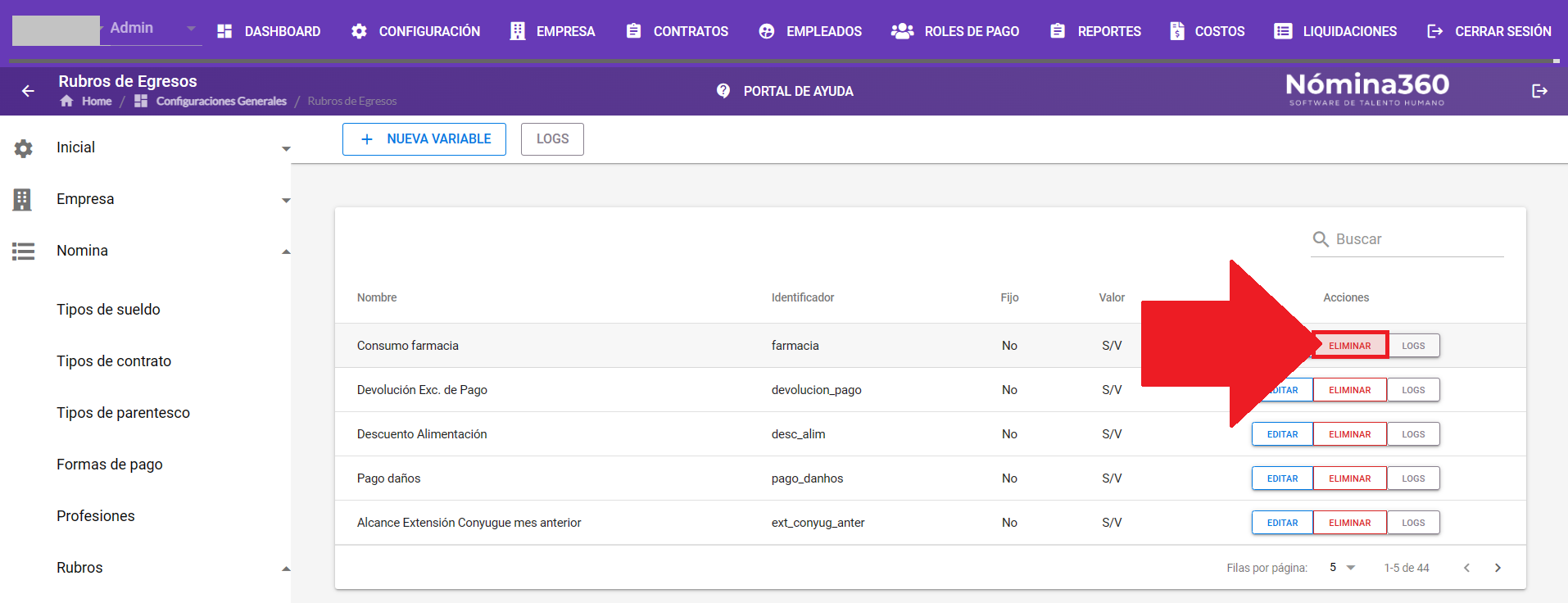
Task: Click Logs for Alcance Extensión Conyugue row
Action: (1413, 523)
